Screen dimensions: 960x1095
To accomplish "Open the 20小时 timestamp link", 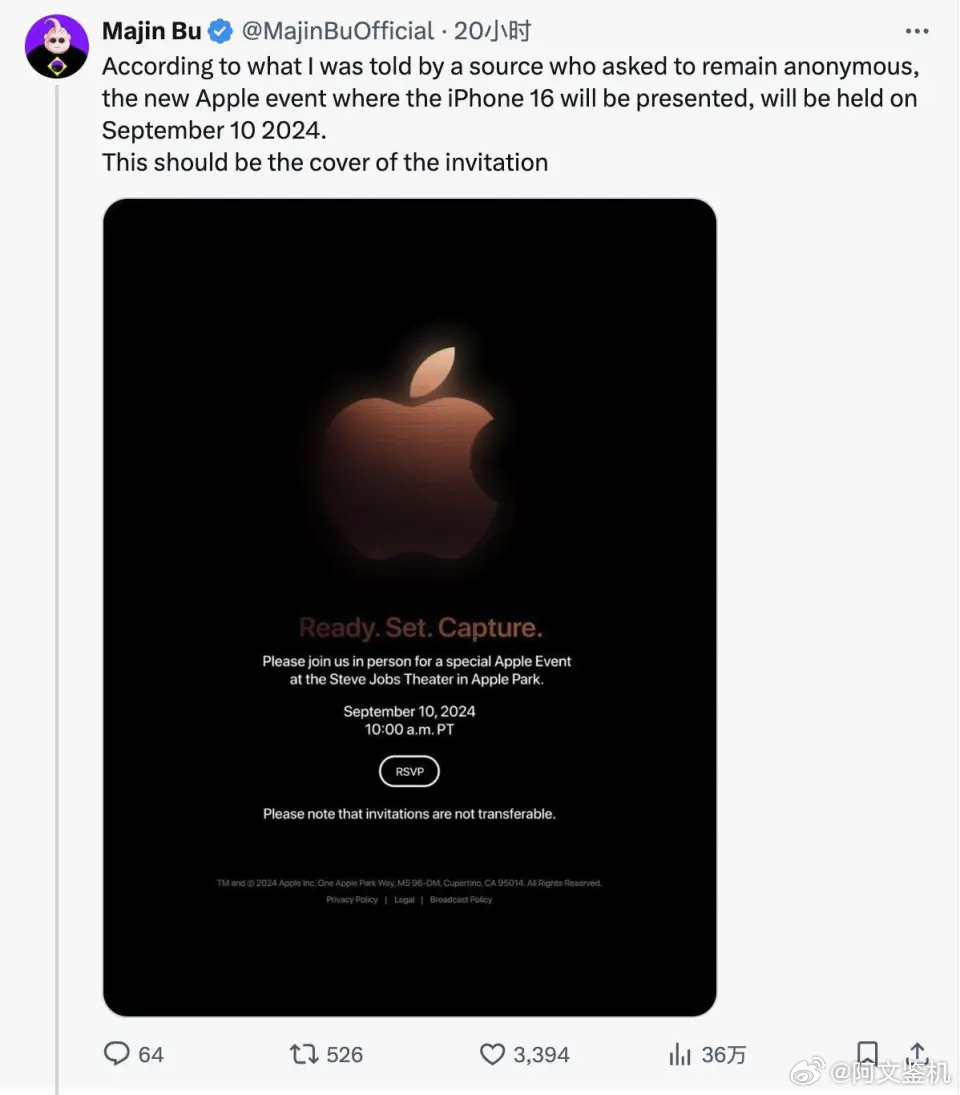I will 492,31.
